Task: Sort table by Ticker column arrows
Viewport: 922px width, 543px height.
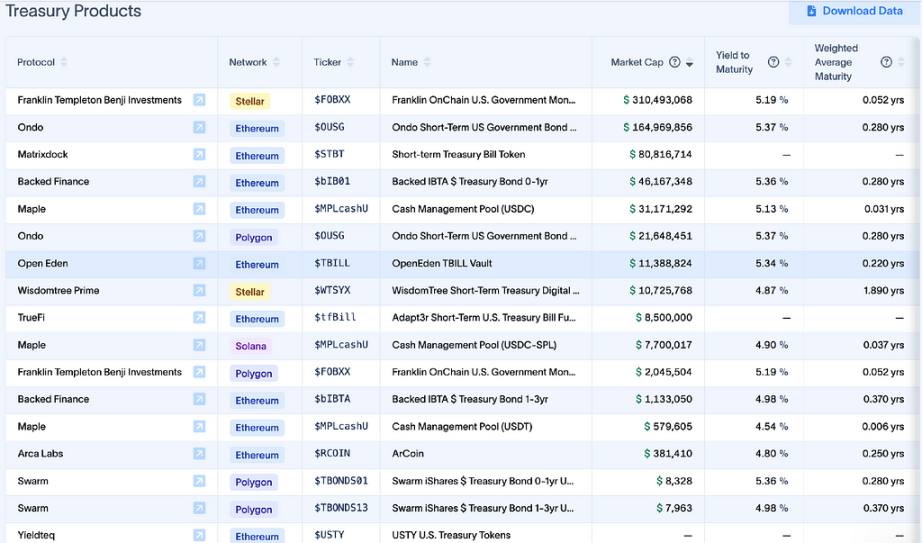Action: [x=350, y=62]
